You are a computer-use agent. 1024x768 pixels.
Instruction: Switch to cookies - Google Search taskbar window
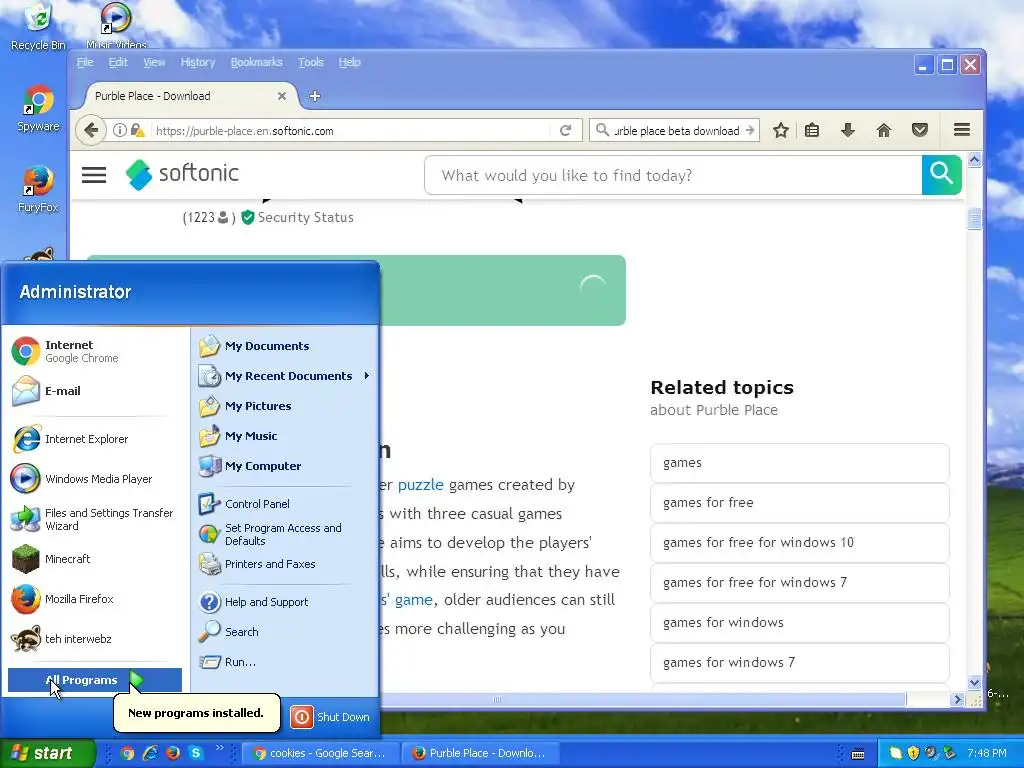click(x=319, y=753)
